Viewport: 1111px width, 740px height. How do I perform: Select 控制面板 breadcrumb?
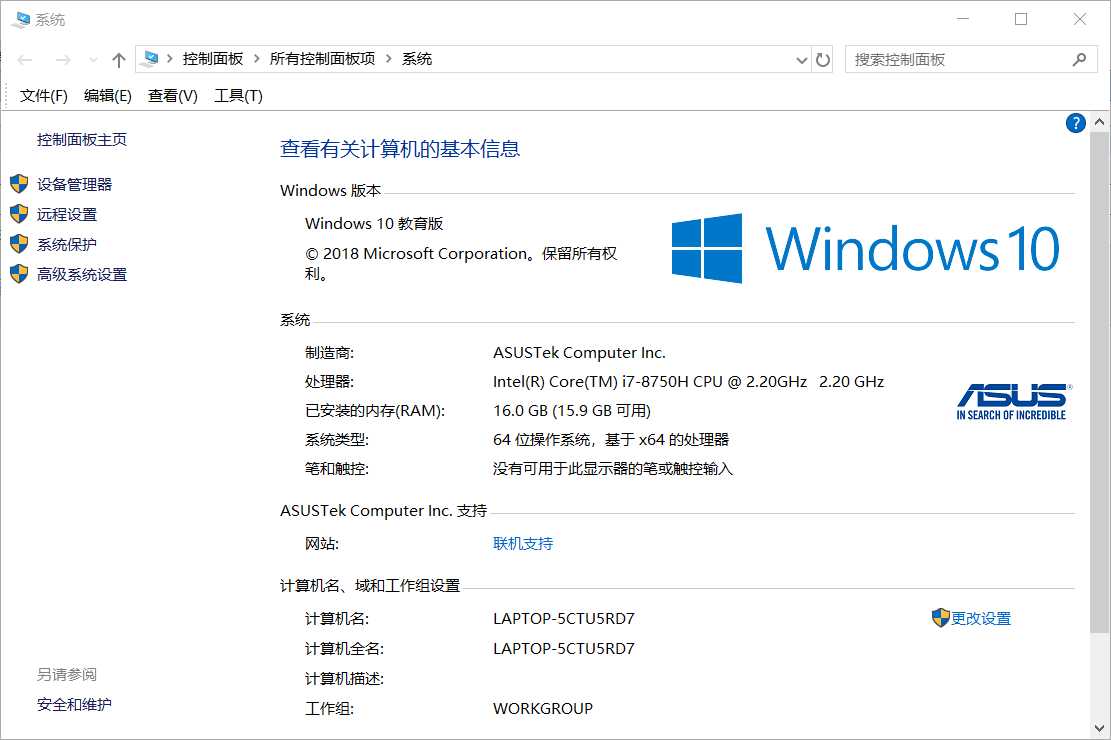click(x=213, y=59)
